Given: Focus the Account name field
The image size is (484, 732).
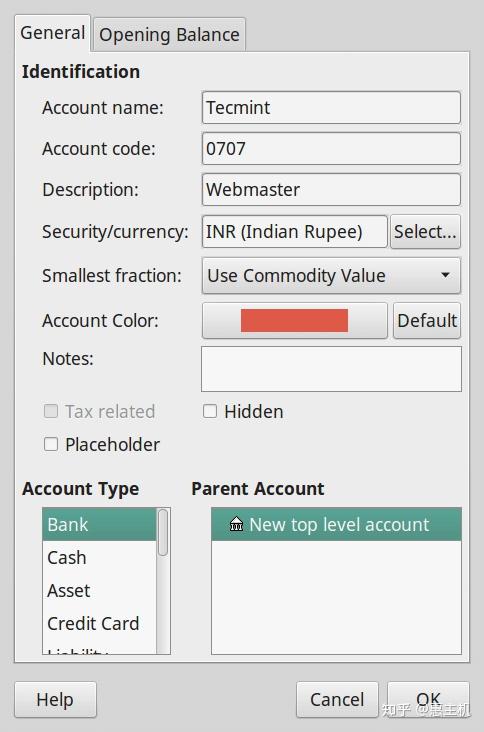Looking at the screenshot, I should [331, 107].
